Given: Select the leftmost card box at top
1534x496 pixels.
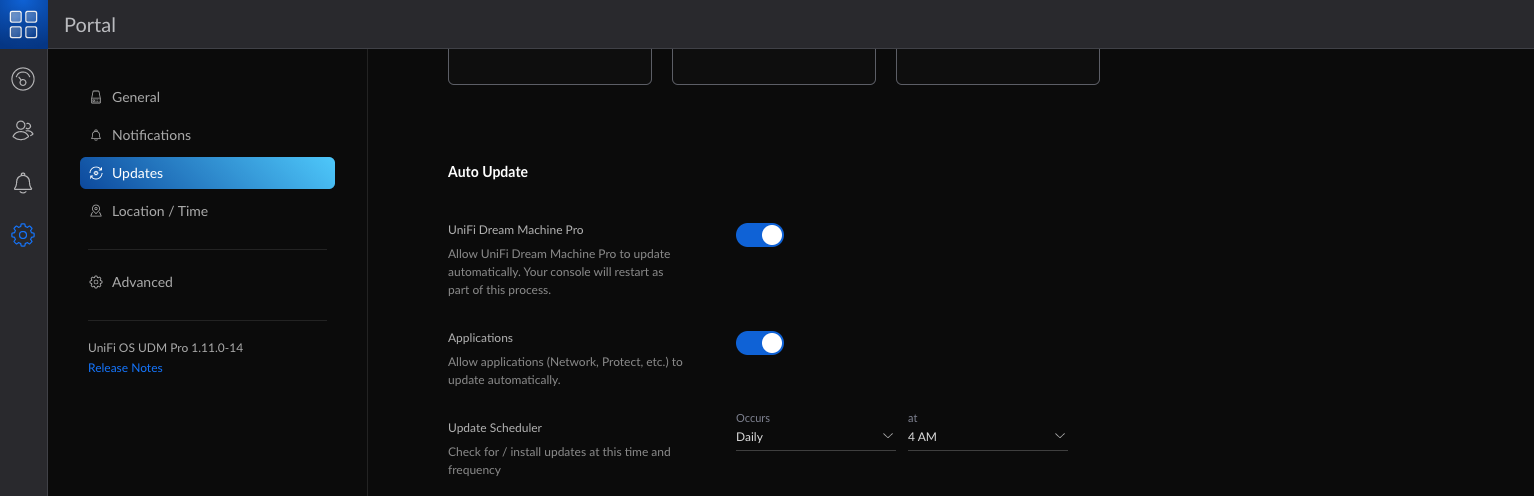Looking at the screenshot, I should pos(550,66).
